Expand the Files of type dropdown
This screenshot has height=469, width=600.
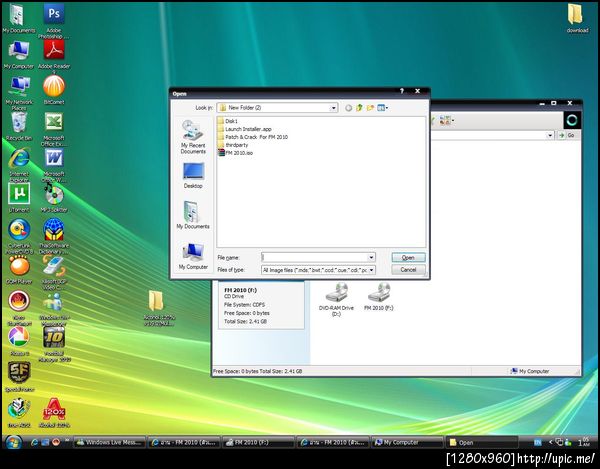point(371,270)
